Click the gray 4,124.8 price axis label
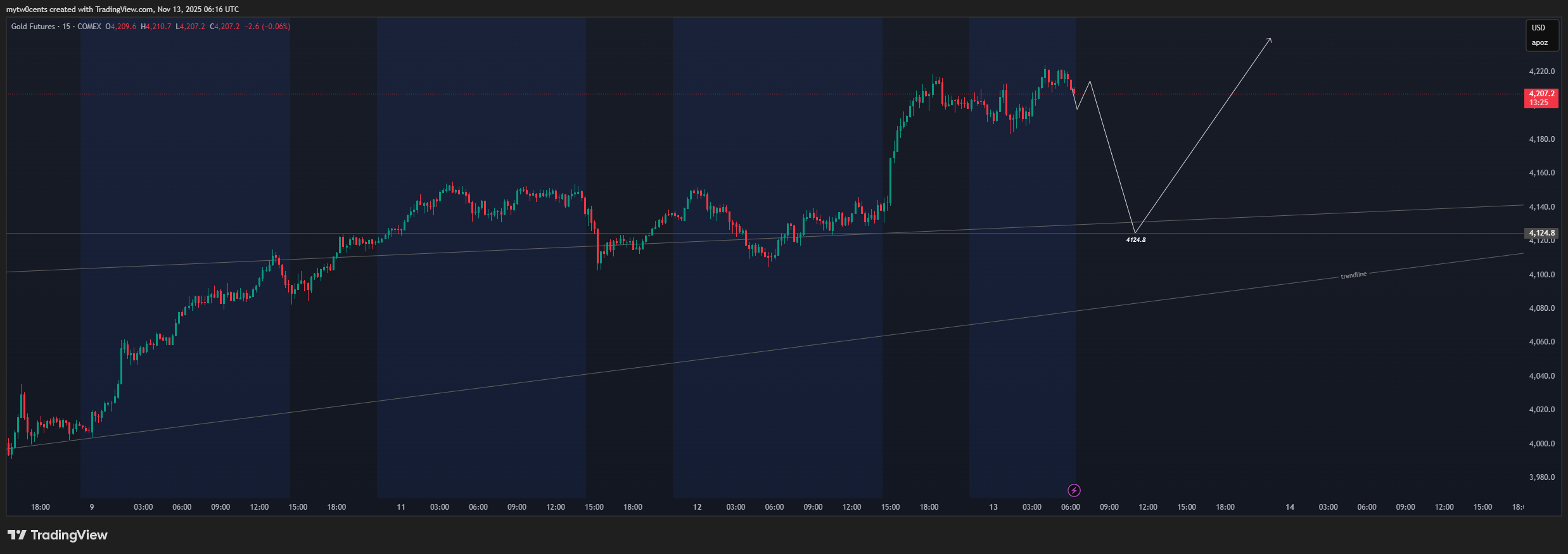This screenshot has height=554, width=1568. [1541, 233]
